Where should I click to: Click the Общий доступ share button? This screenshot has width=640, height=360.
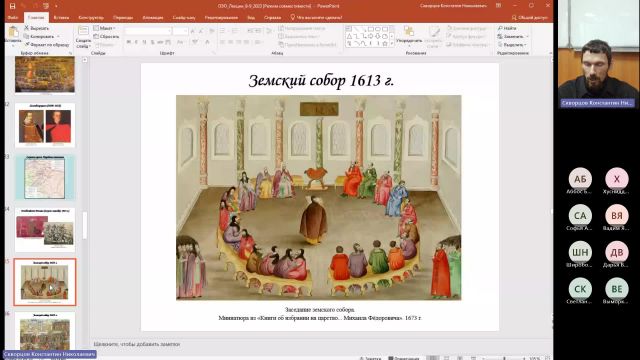tap(529, 18)
